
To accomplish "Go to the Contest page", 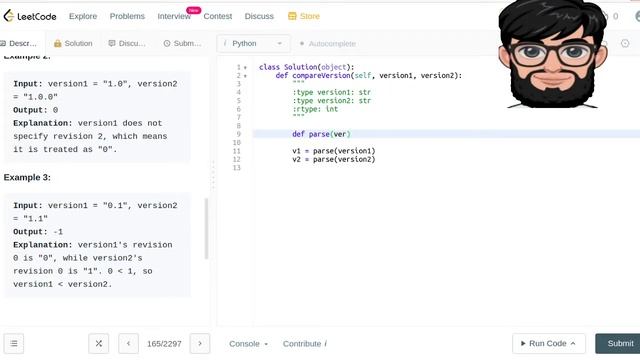I will click(x=218, y=16).
